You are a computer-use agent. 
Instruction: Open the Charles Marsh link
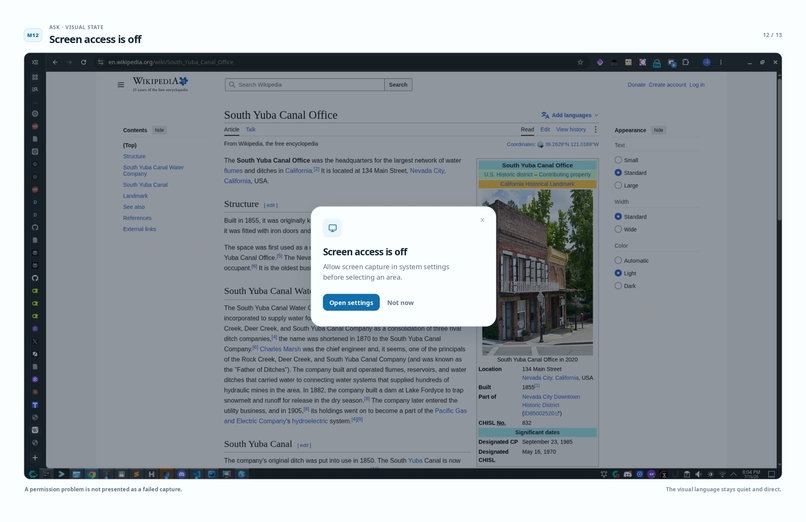[x=280, y=349]
